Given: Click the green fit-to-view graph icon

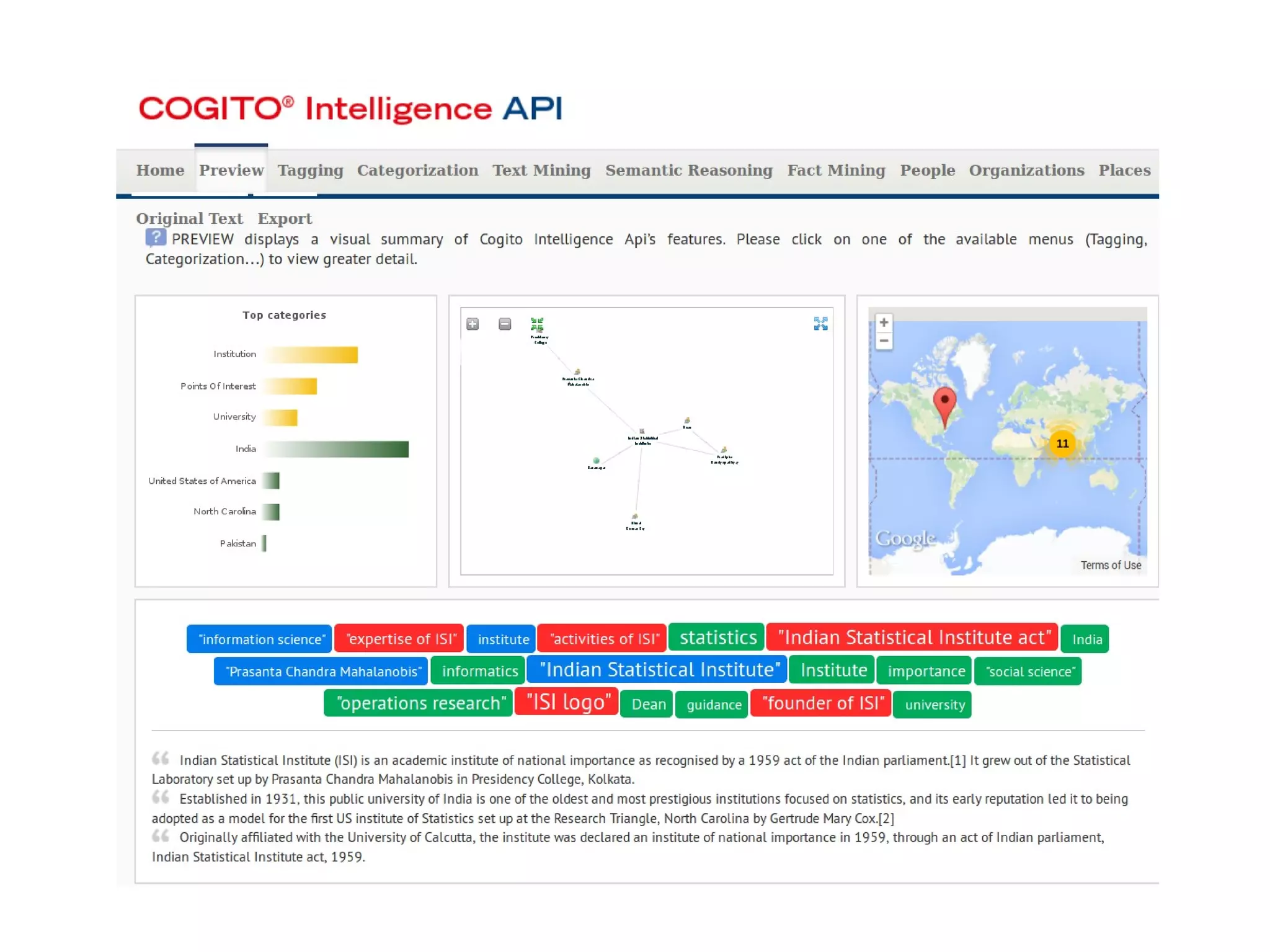Looking at the screenshot, I should pyautogui.click(x=537, y=324).
